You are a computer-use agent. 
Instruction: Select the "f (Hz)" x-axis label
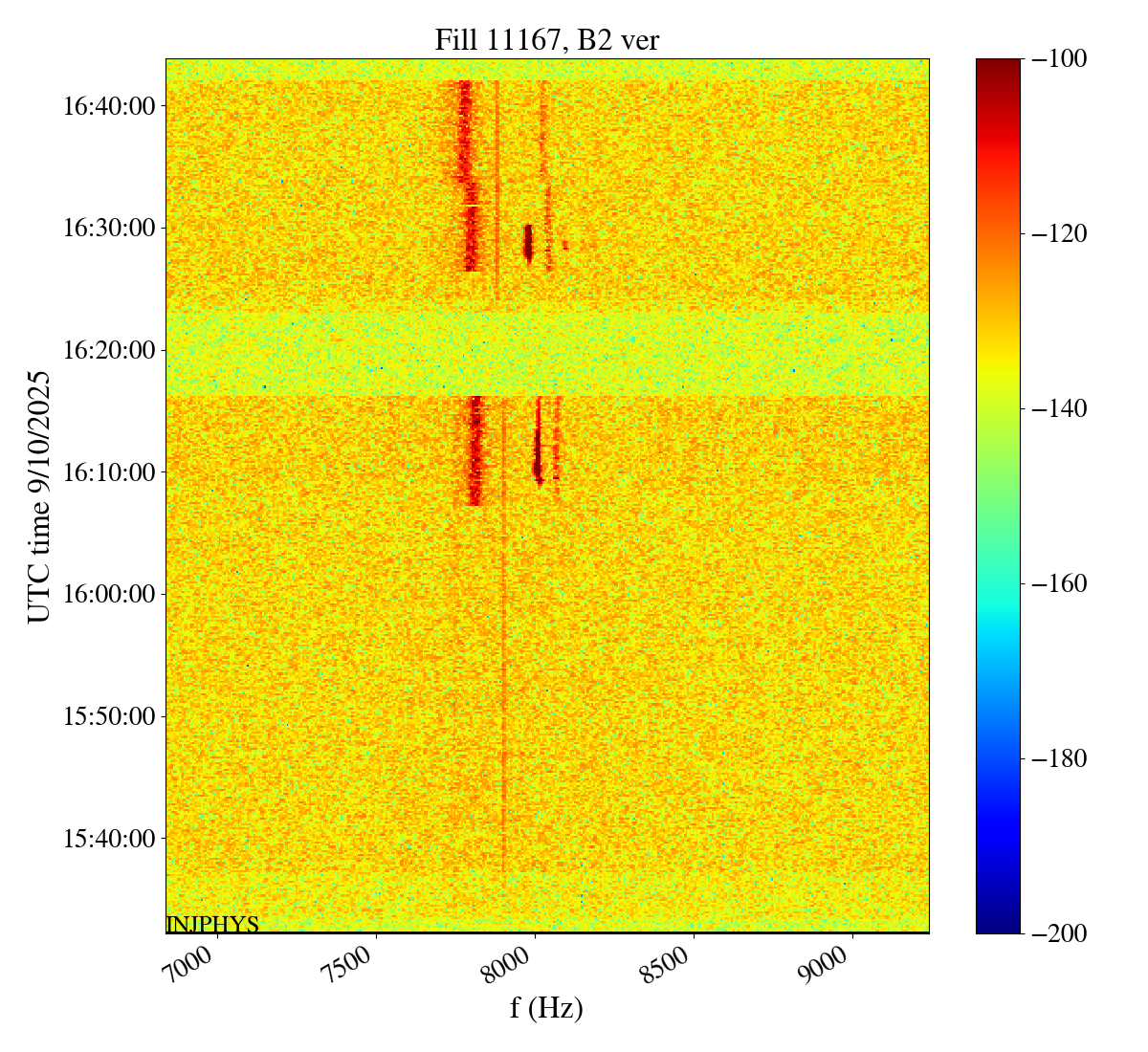point(546,1007)
